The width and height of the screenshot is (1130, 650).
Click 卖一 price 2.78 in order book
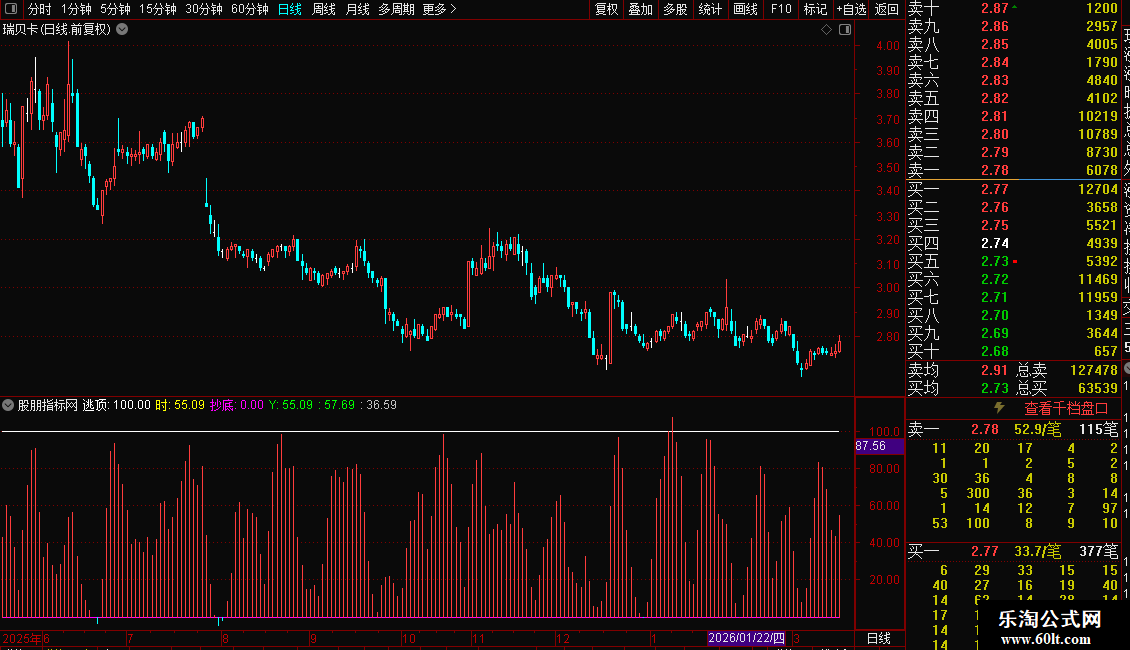click(995, 171)
